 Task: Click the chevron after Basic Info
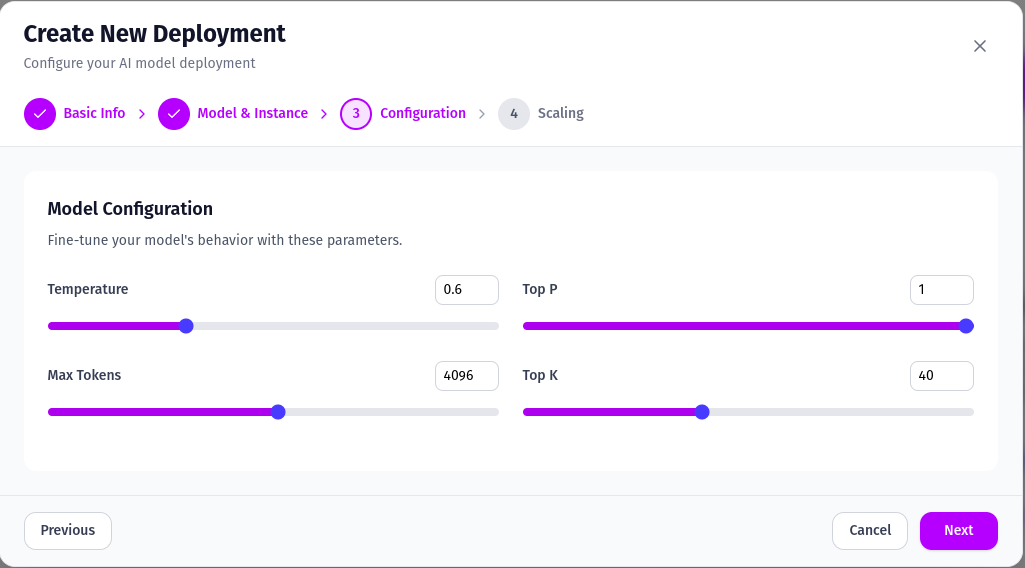pos(142,114)
